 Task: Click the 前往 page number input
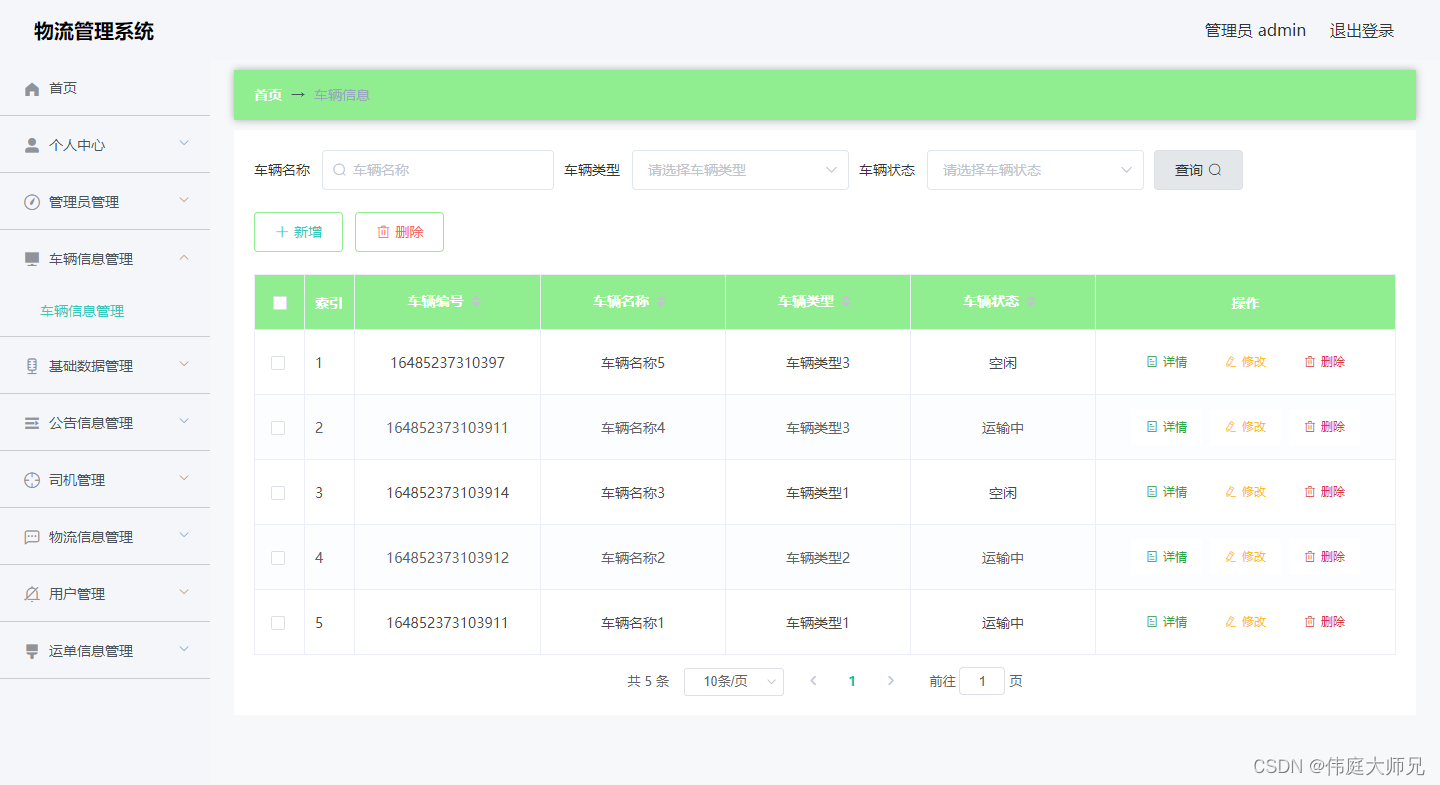pyautogui.click(x=982, y=681)
